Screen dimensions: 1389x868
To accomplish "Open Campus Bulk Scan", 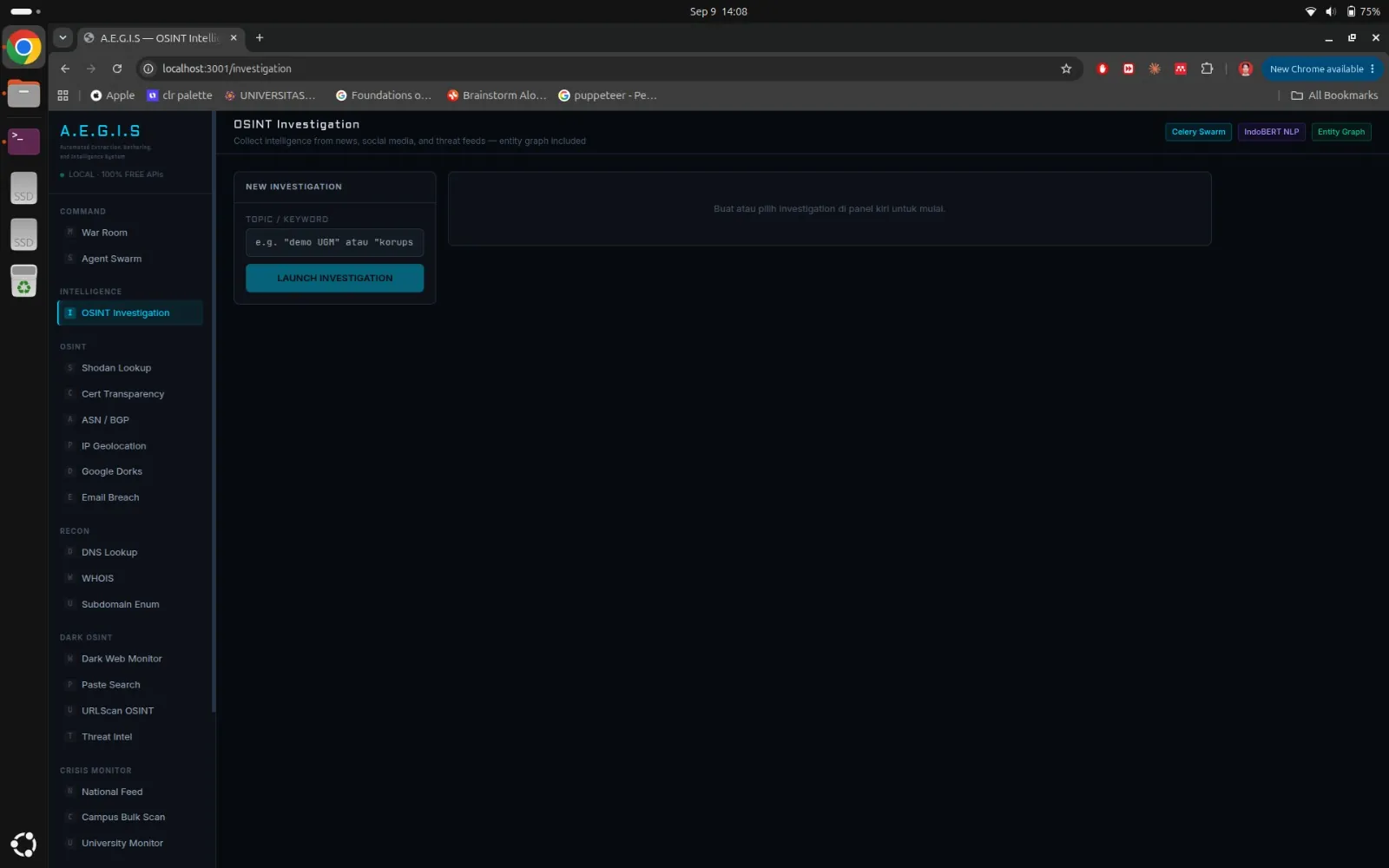I will tap(129, 818).
